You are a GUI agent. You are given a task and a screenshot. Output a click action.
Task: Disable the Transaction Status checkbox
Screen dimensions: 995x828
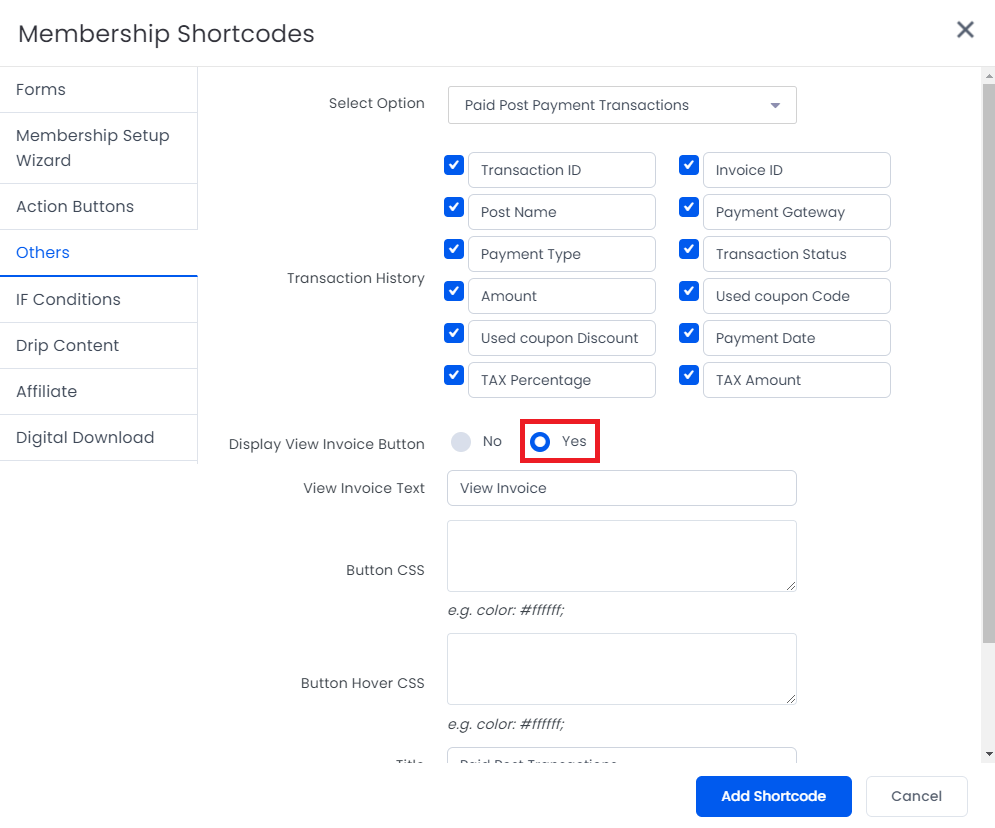click(689, 249)
